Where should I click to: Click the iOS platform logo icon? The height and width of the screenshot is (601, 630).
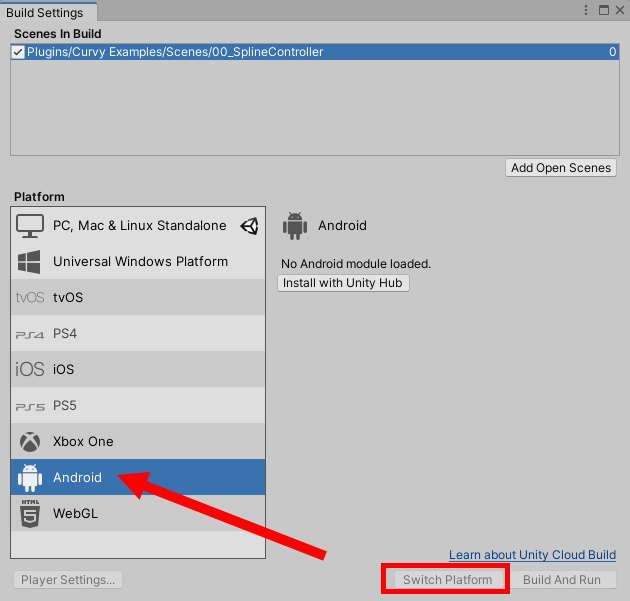pyautogui.click(x=30, y=369)
